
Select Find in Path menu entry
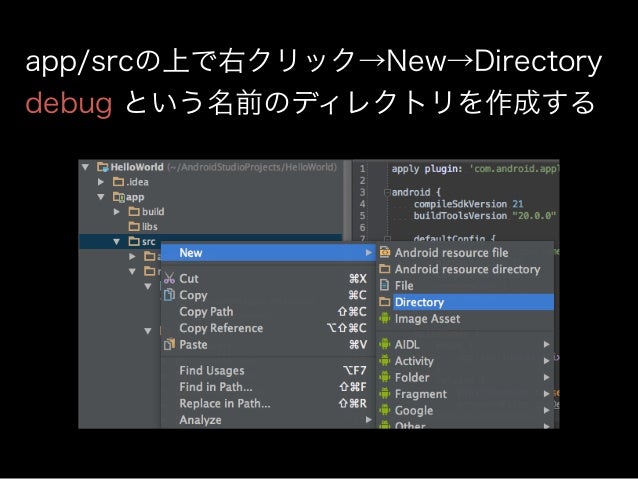pos(269,387)
